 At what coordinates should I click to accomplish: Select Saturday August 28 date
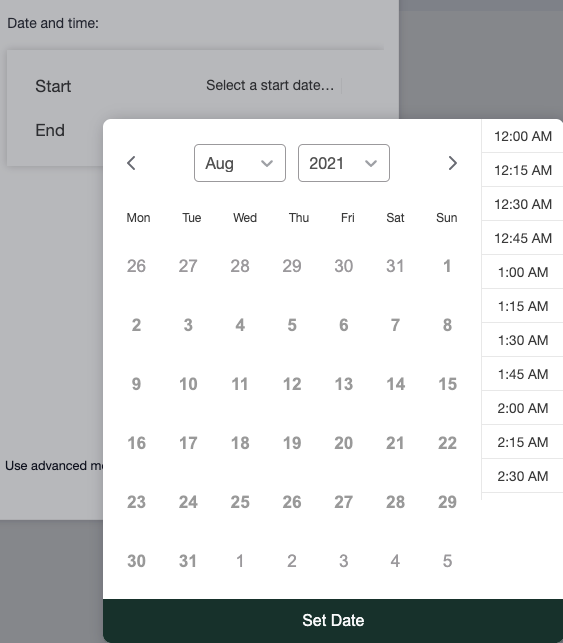click(395, 502)
